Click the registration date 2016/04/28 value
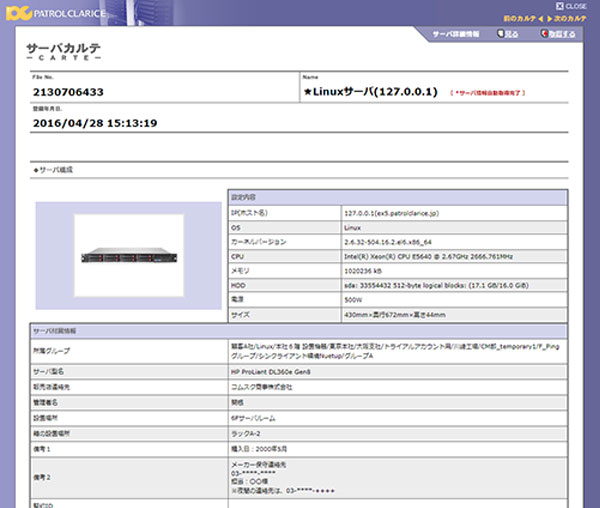600x508 pixels. pyautogui.click(x=95, y=123)
